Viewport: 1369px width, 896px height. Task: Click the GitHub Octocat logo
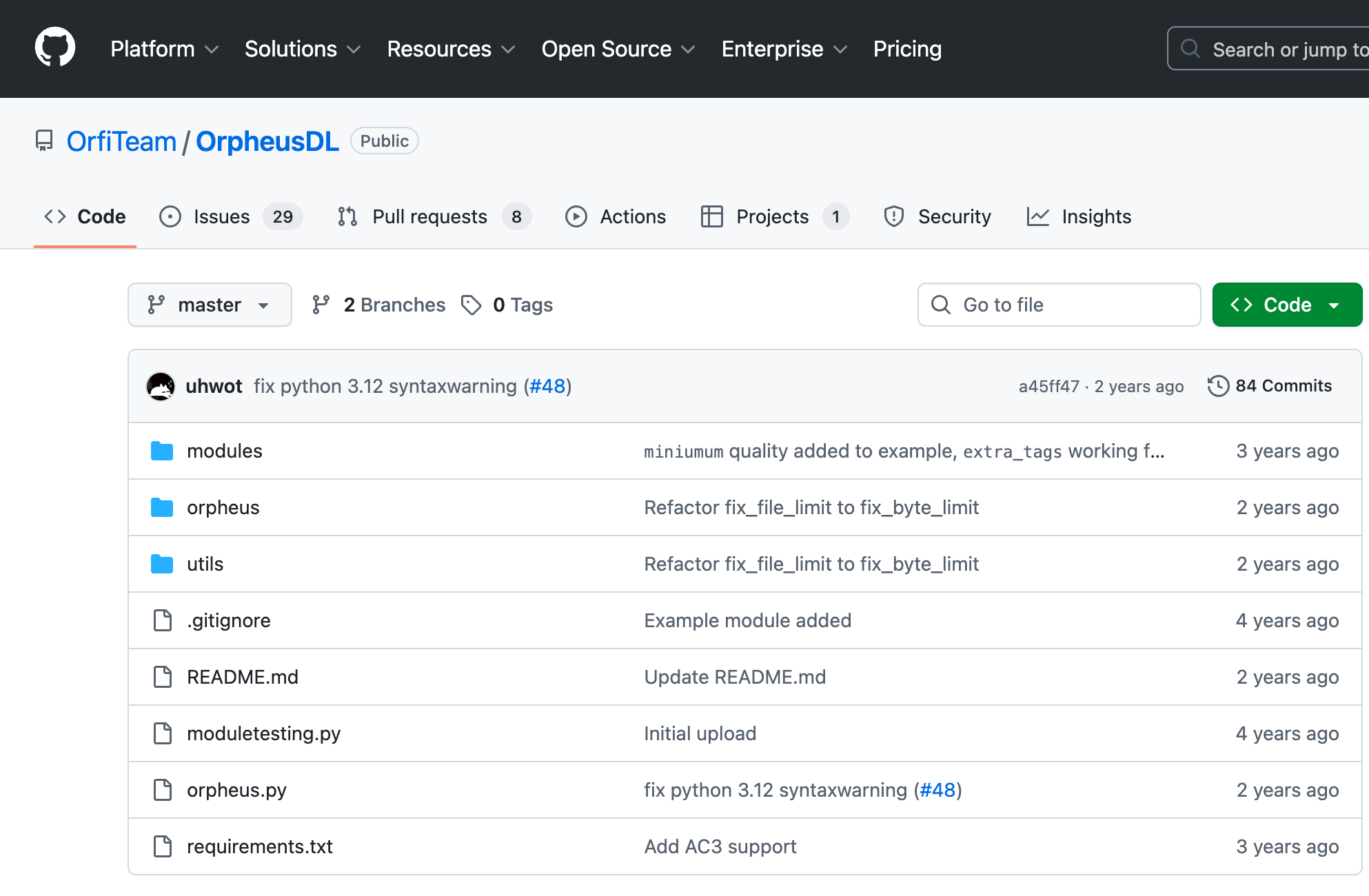click(x=55, y=48)
